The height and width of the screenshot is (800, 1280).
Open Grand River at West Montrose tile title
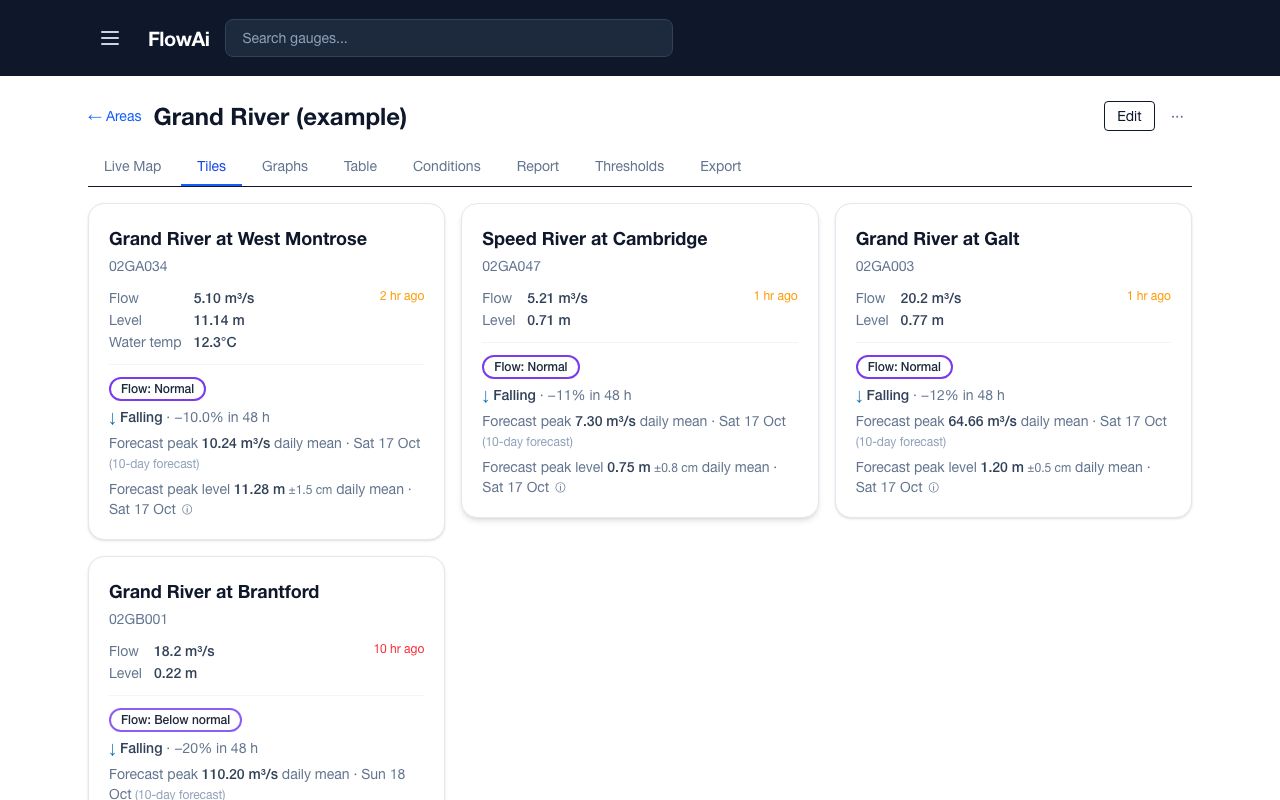click(238, 239)
